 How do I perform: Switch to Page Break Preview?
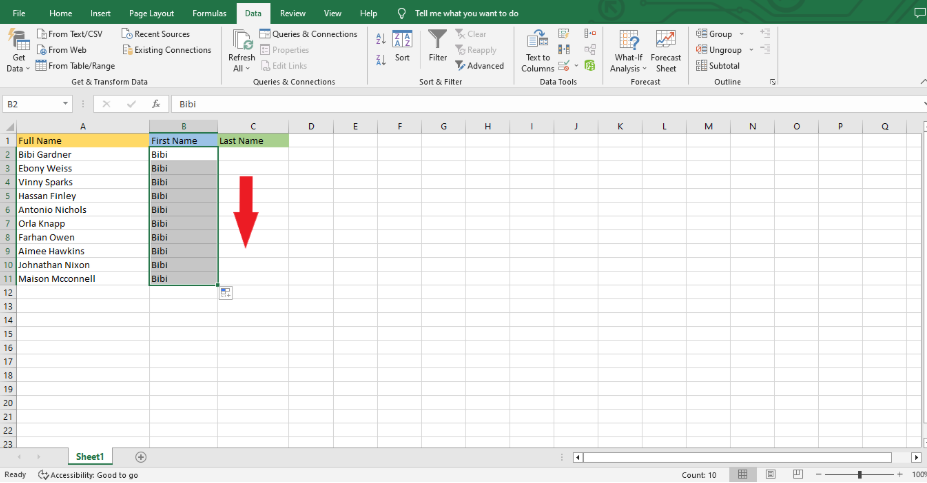[798, 474]
